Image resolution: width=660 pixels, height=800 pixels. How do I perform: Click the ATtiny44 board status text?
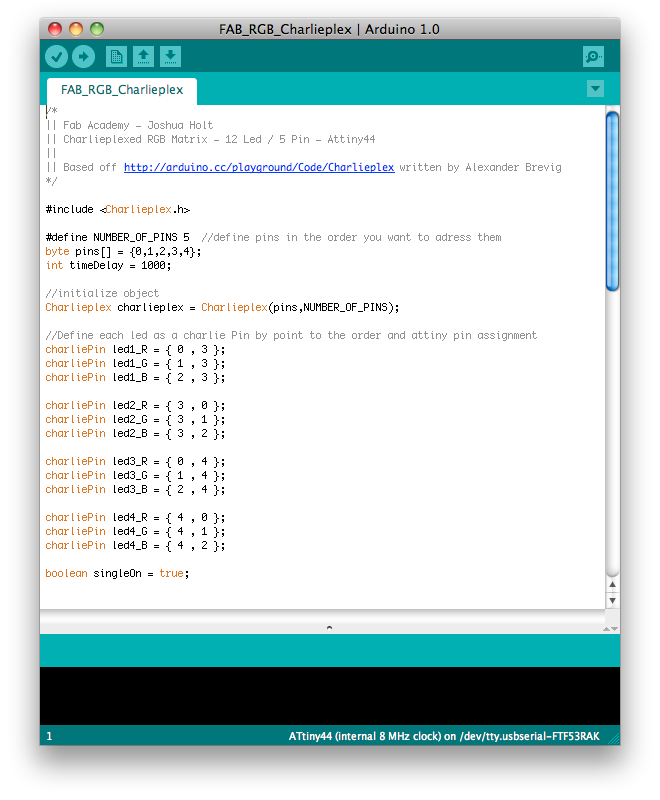coord(444,736)
